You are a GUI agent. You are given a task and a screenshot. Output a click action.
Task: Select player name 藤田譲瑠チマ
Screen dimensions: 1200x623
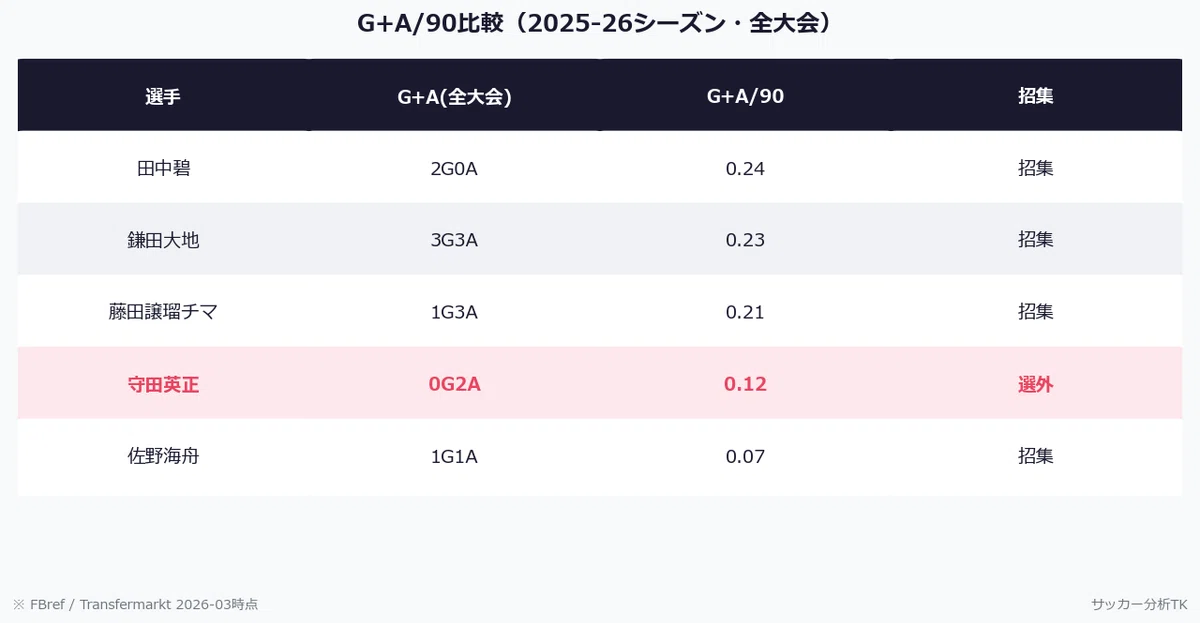tap(163, 312)
